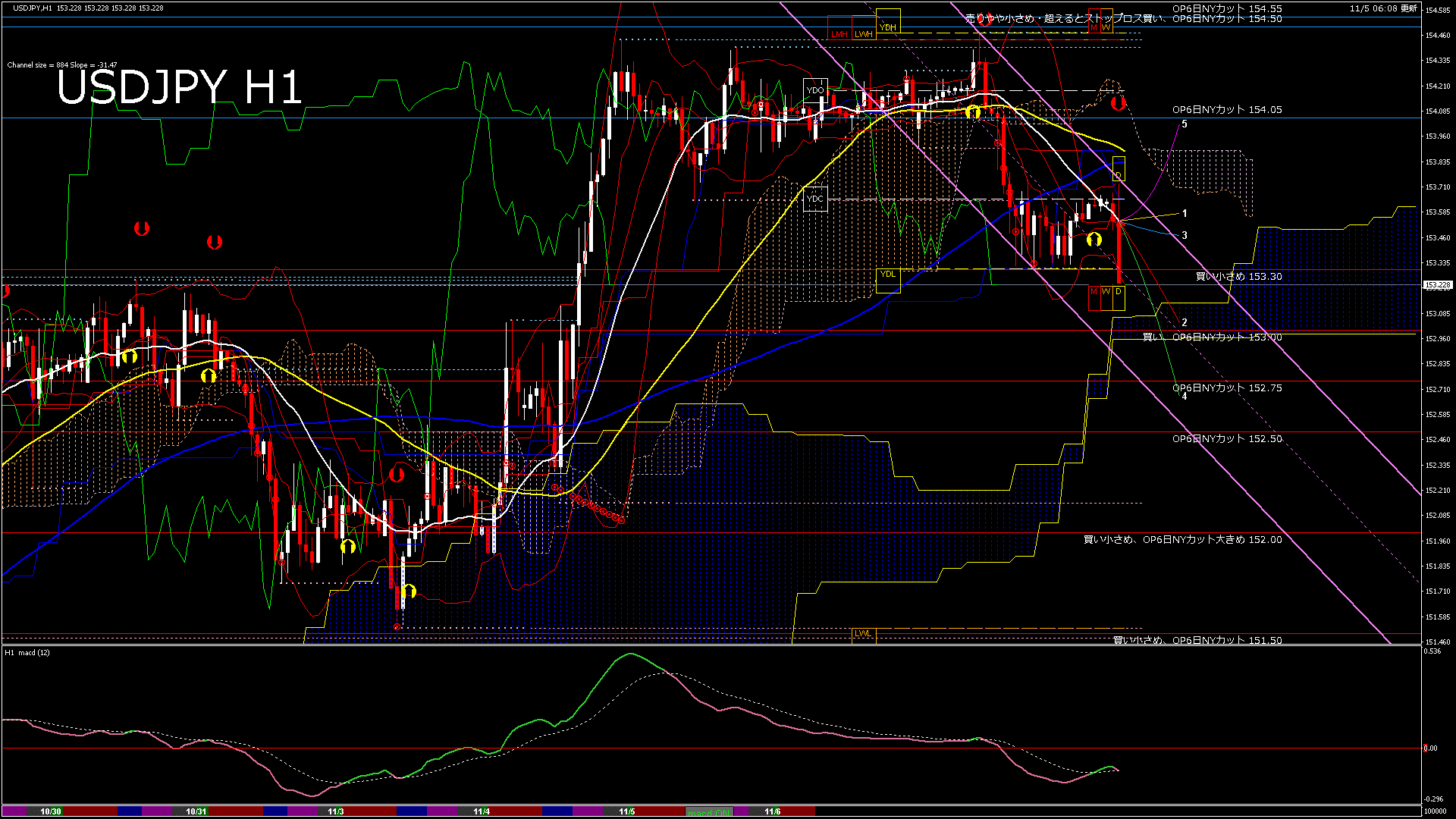1456x819 pixels.
Task: Click the orange LWL label box near 151.50
Action: [864, 633]
